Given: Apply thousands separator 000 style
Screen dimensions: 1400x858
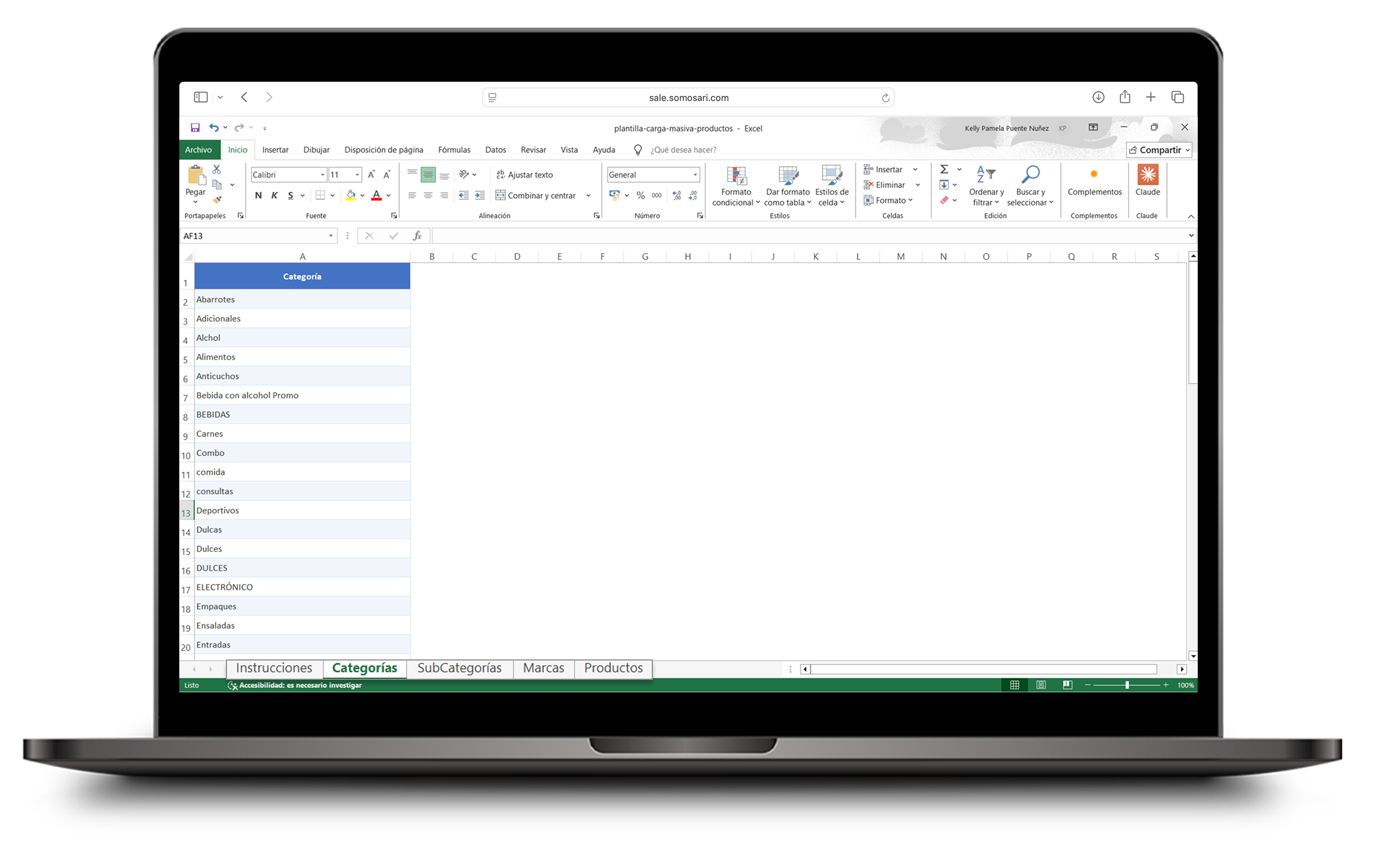Looking at the screenshot, I should (657, 196).
